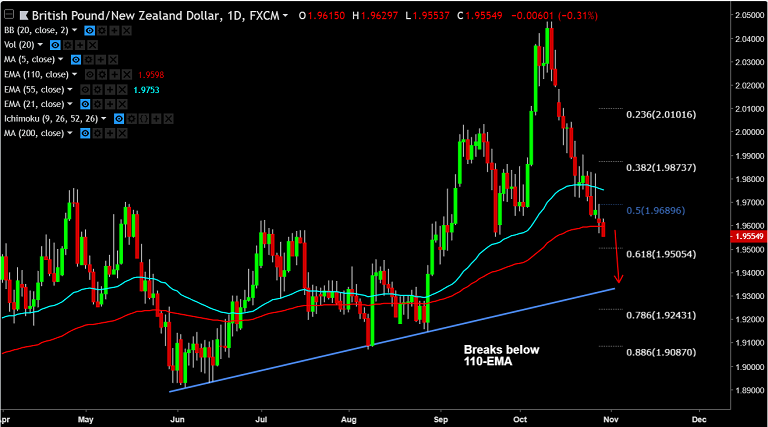Open settings gear for MA (200, close)
The height and width of the screenshot is (427, 768).
tap(97, 133)
